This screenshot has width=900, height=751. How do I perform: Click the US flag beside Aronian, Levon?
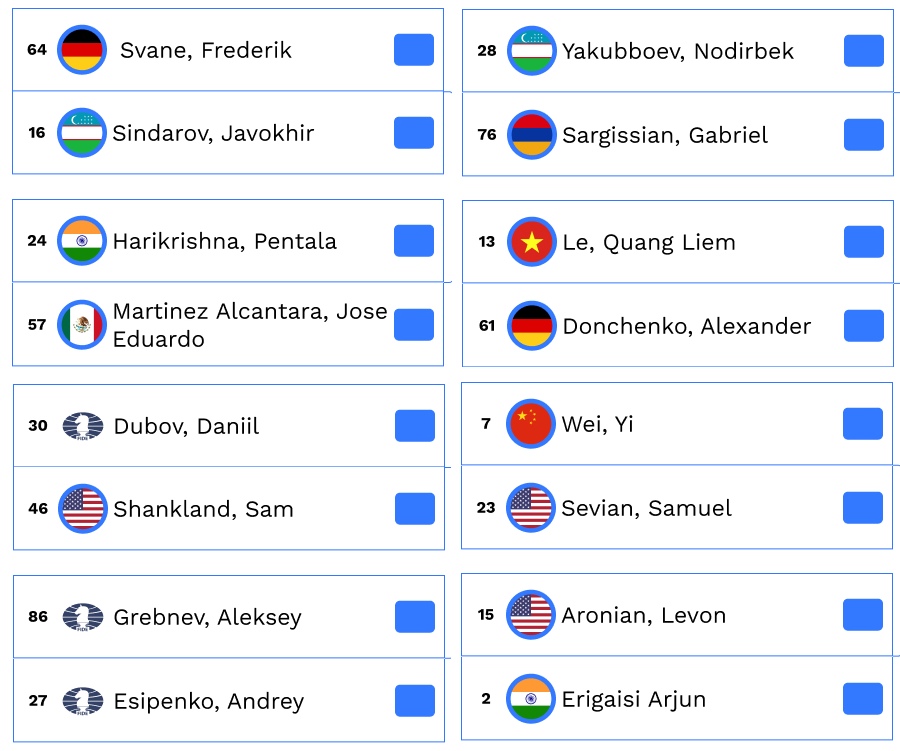531,615
